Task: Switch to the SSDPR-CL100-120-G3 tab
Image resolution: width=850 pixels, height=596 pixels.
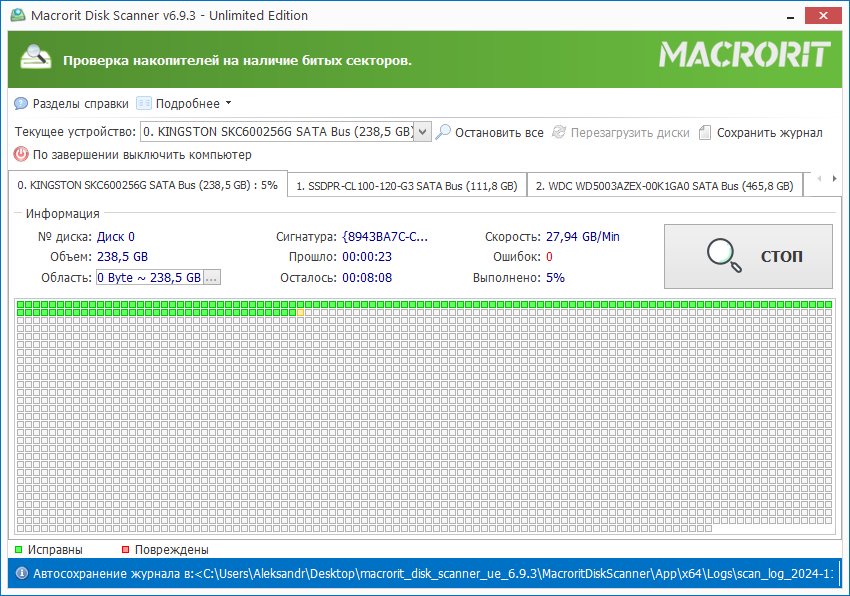Action: click(x=407, y=186)
